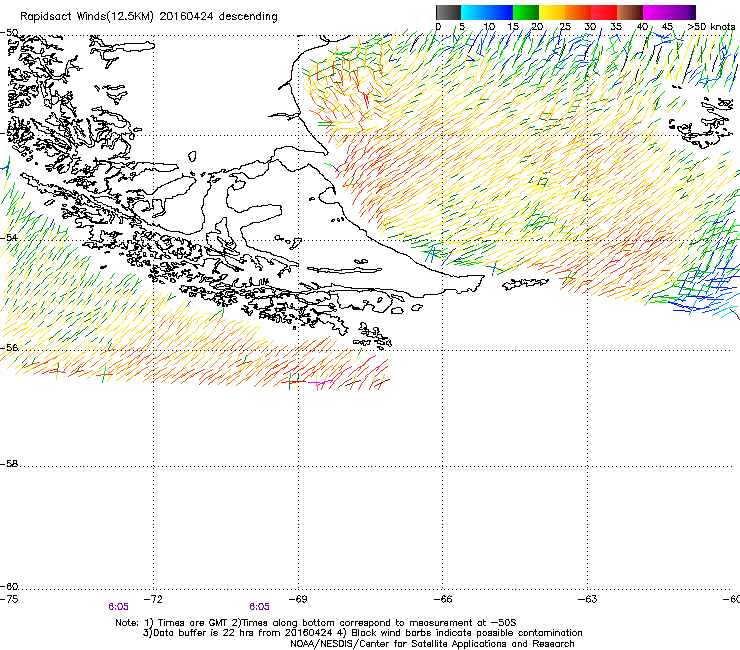
Task: Click the ">50 knots" legend label
Action: [x=711, y=26]
